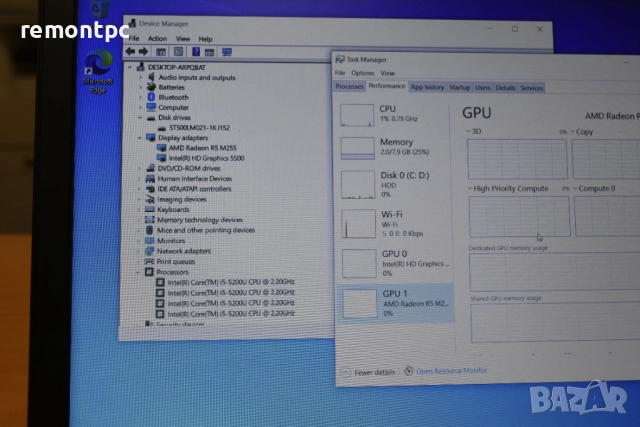Click the Computer category icon
Image resolution: width=640 pixels, height=427 pixels.
click(151, 107)
